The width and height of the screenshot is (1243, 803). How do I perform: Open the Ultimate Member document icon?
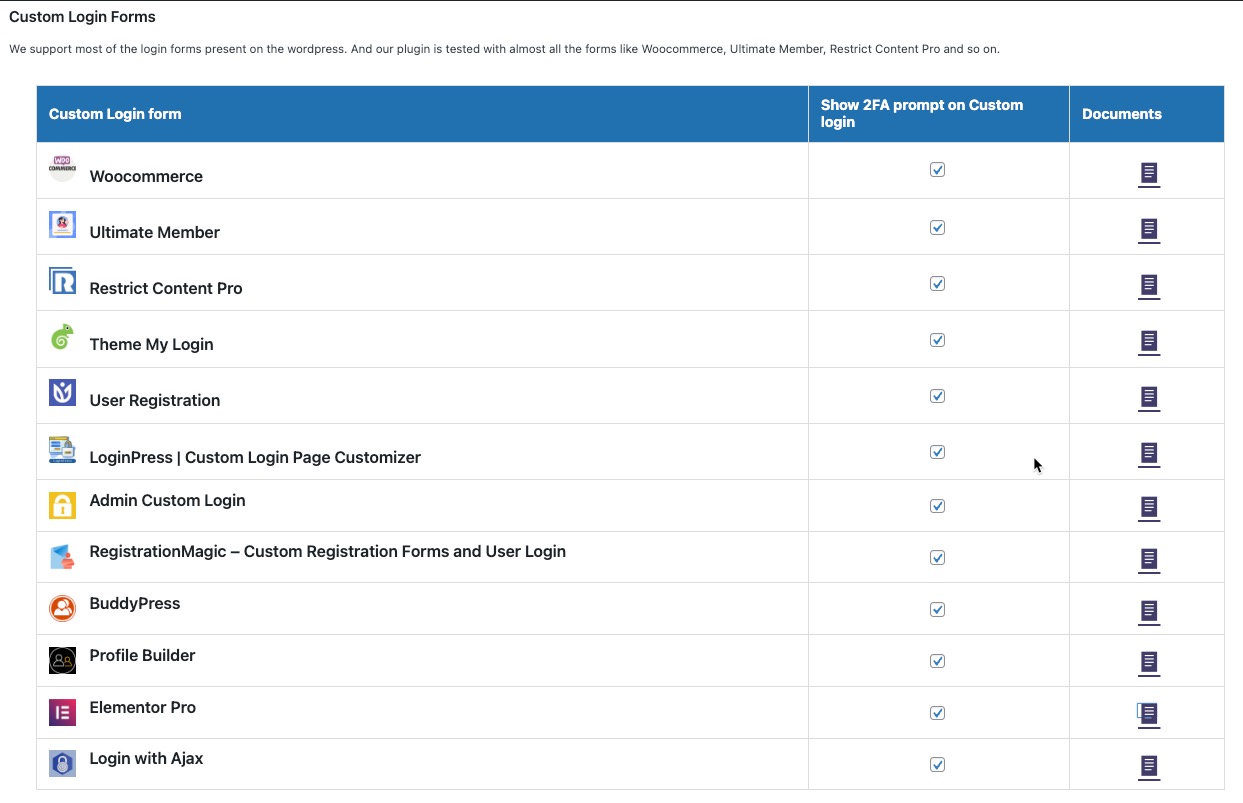click(1149, 230)
